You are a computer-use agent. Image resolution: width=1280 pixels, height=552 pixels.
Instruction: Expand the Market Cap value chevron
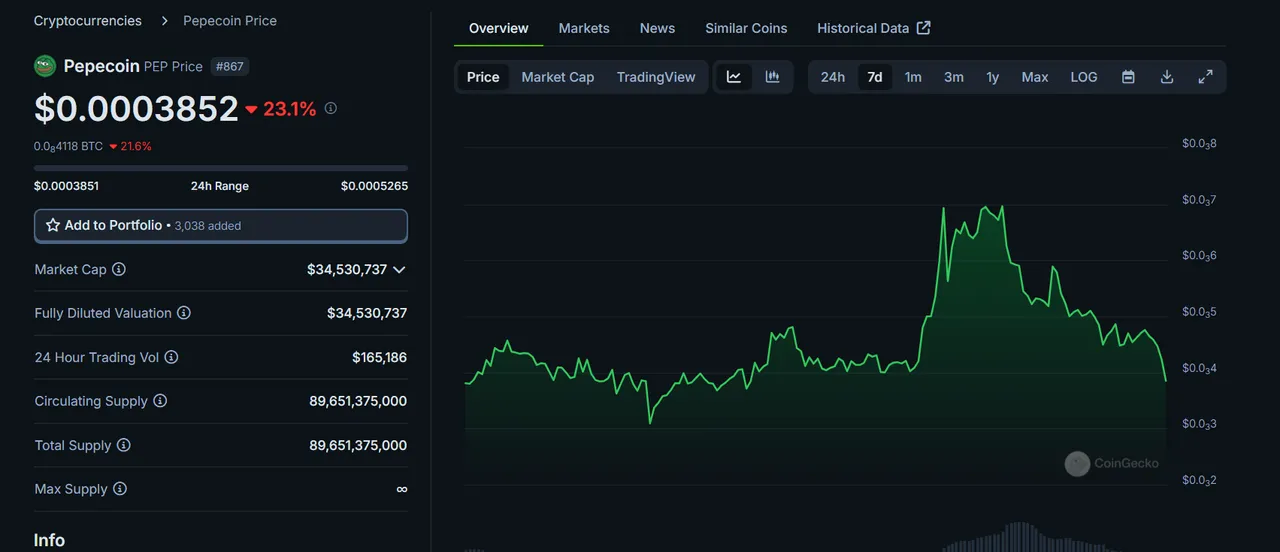(x=399, y=270)
